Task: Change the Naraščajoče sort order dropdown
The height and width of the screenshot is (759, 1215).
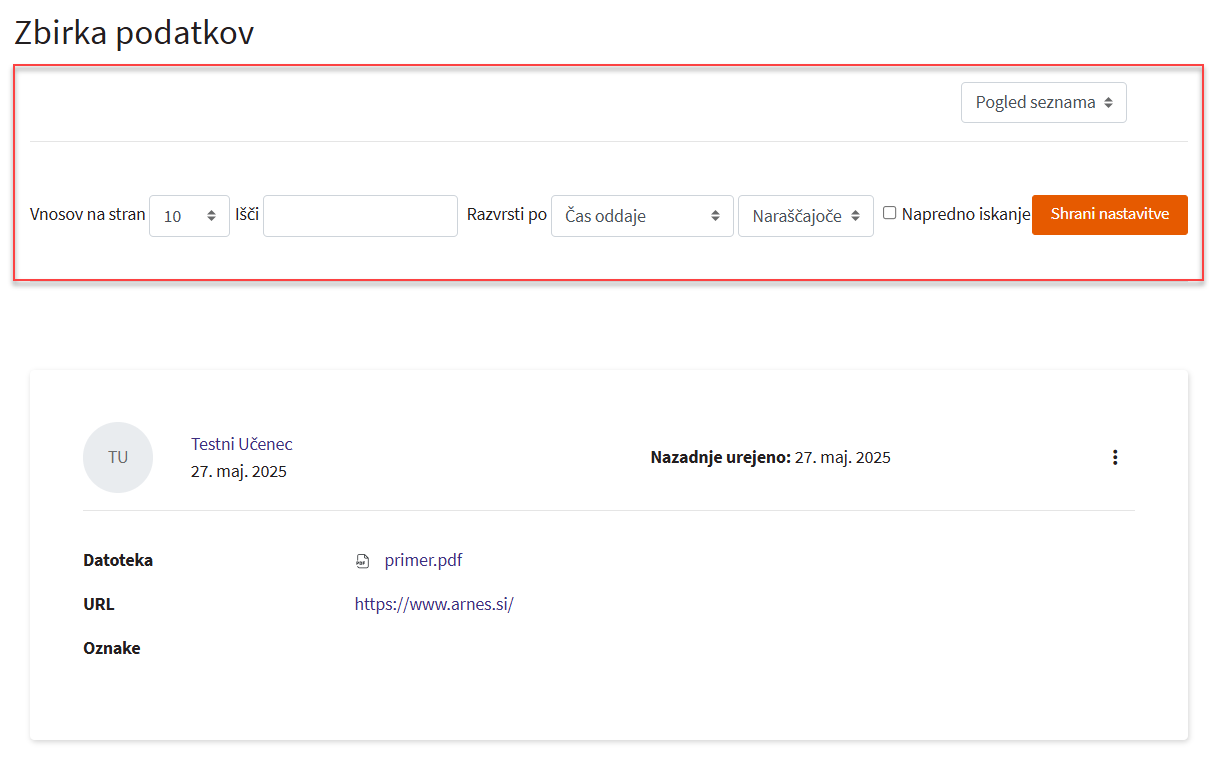Action: point(805,216)
